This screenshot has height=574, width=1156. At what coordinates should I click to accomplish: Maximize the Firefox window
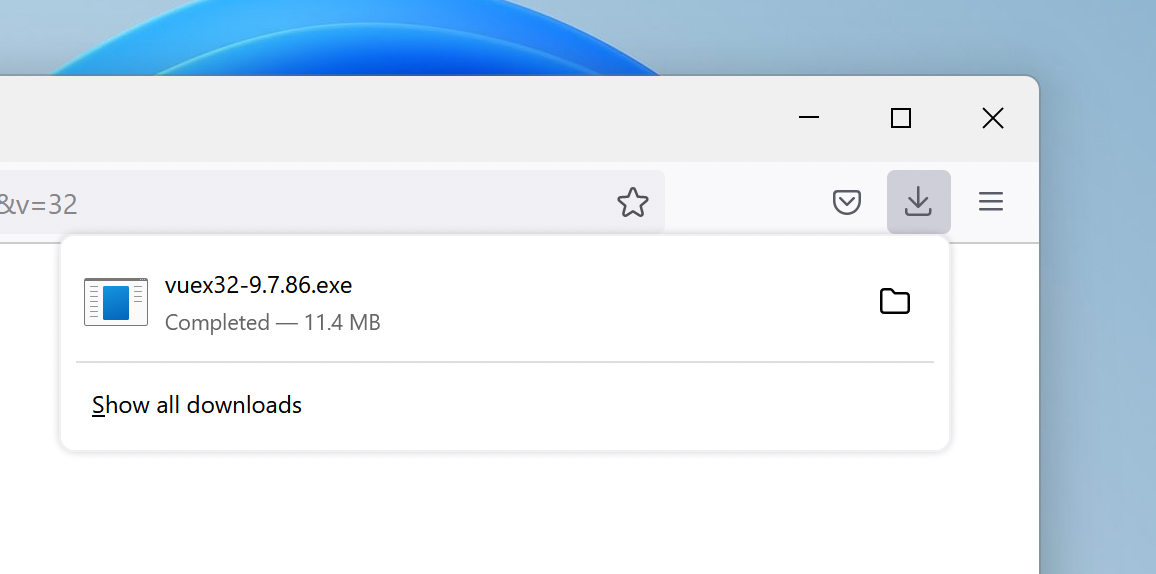coord(901,118)
